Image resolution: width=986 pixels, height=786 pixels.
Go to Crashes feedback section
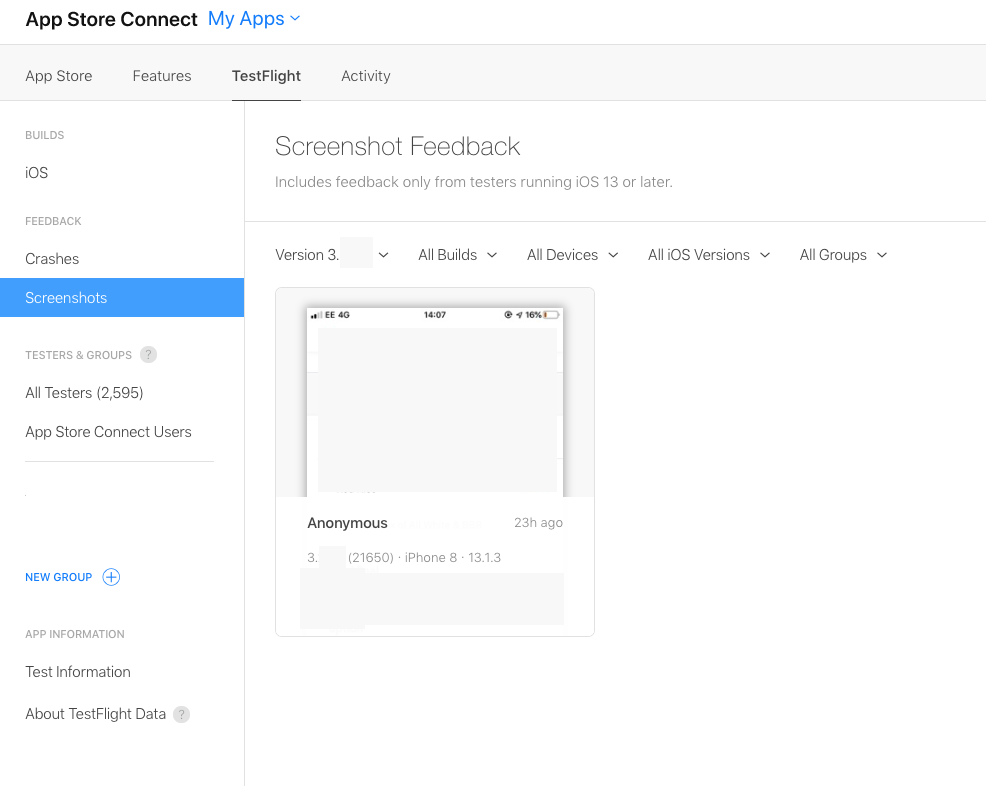52,259
